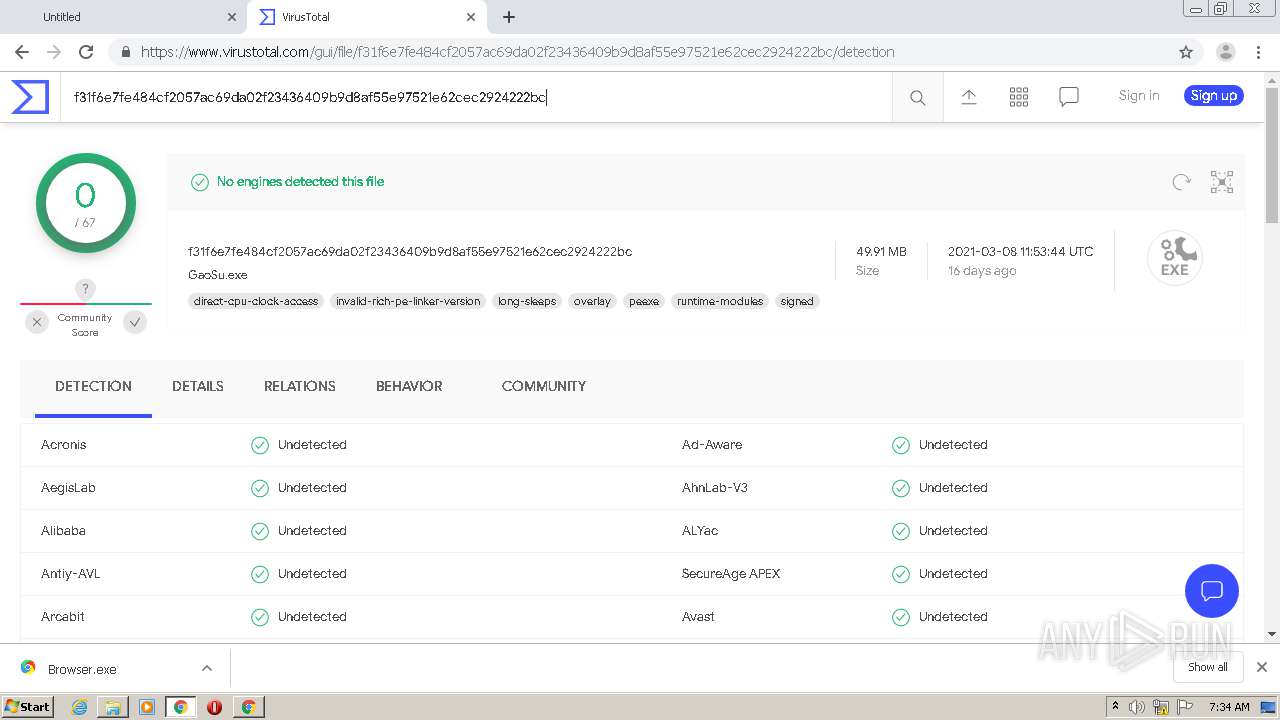Click the reanalyze refresh icon
This screenshot has height=720, width=1280.
coord(1182,182)
